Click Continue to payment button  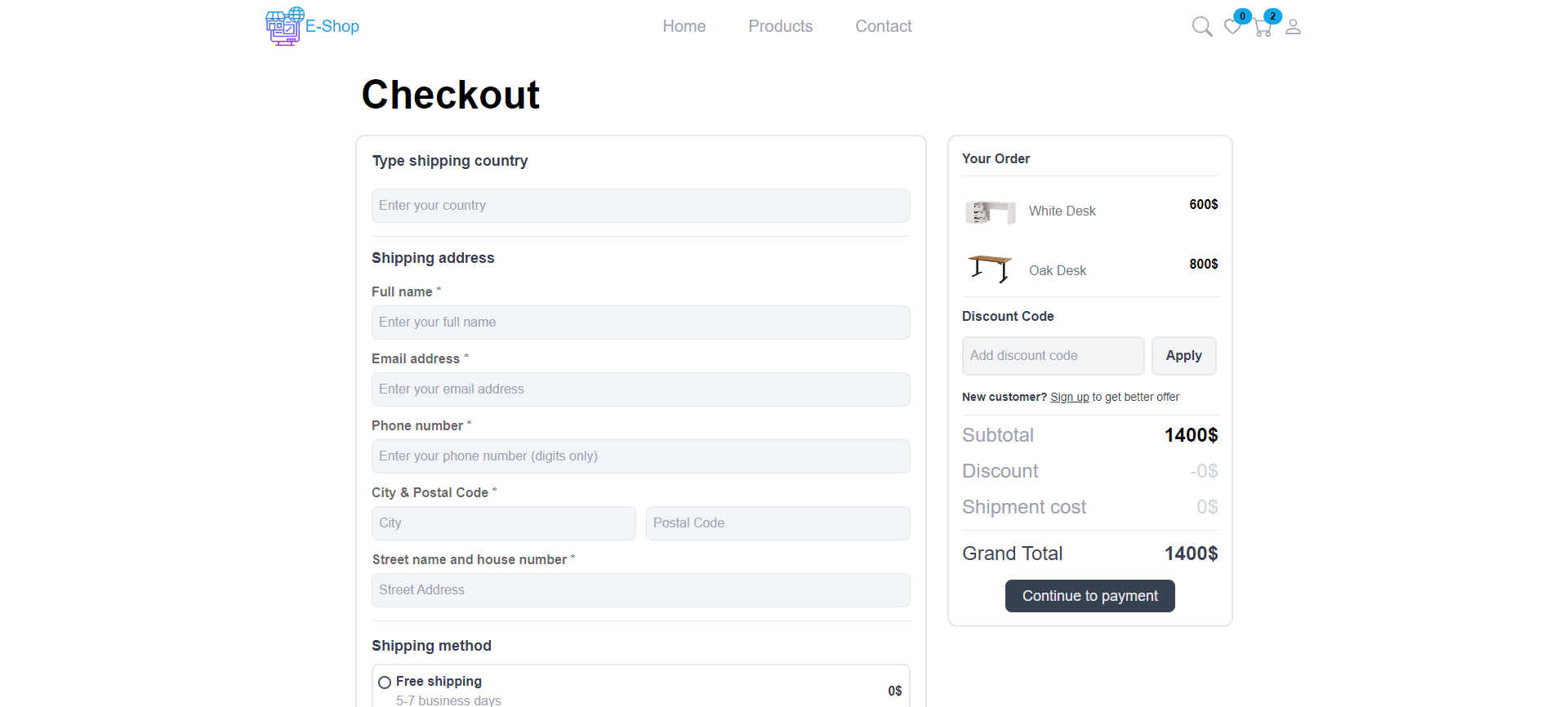[1089, 596]
